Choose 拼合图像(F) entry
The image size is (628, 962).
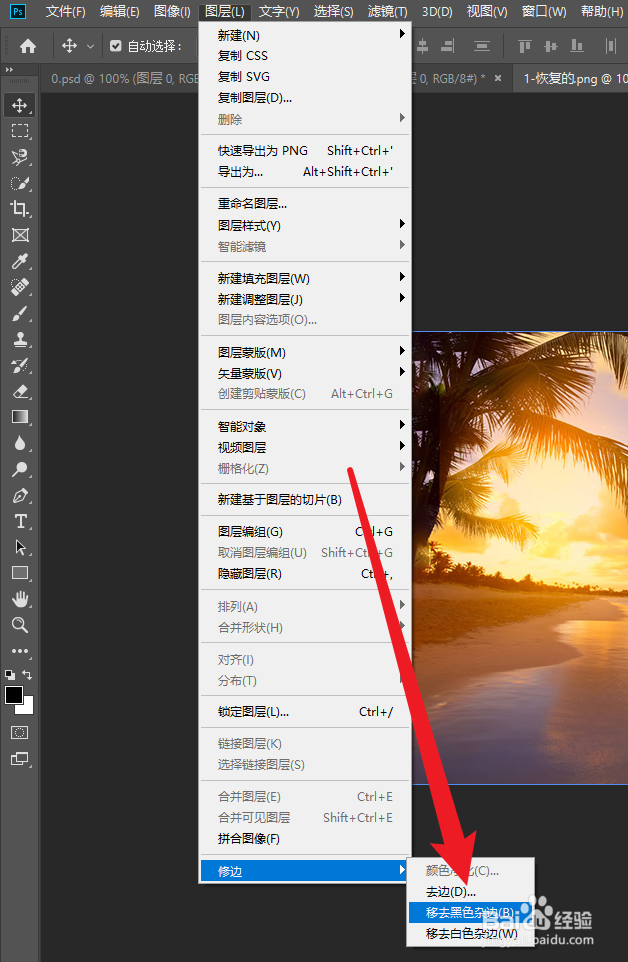305,839
